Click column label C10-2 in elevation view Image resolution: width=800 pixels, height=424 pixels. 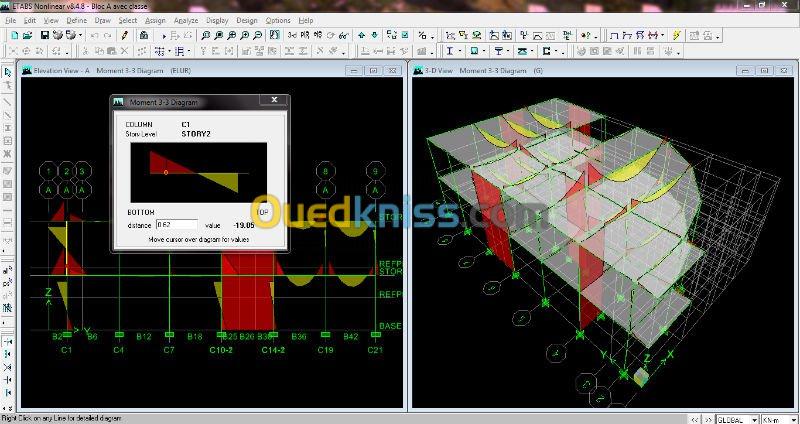(x=221, y=350)
